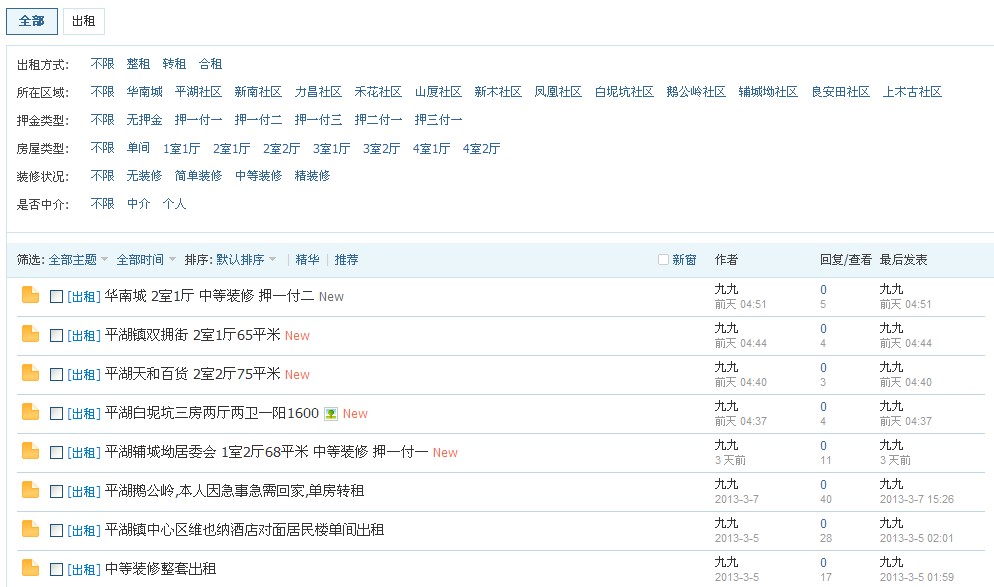Open the 默认排序 sort dropdown

tap(247, 260)
